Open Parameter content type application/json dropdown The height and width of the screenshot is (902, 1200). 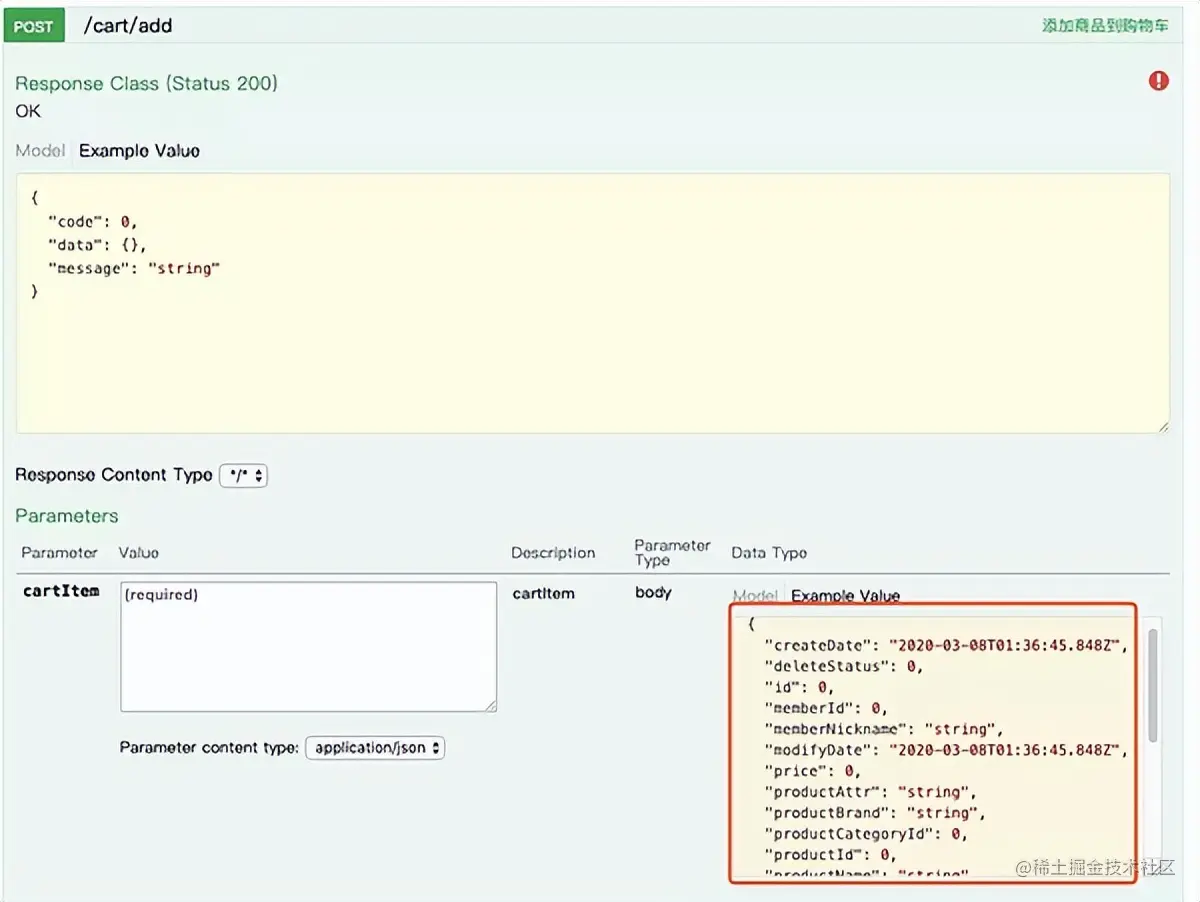(375, 747)
